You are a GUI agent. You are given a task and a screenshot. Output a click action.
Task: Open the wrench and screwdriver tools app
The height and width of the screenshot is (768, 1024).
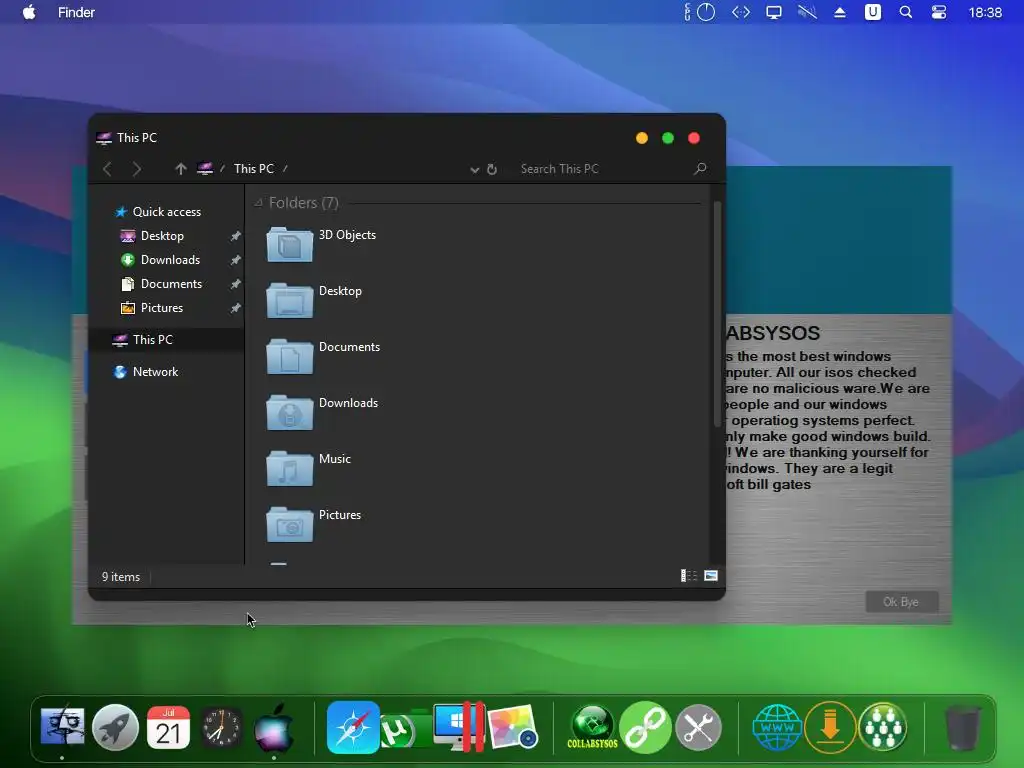[698, 727]
